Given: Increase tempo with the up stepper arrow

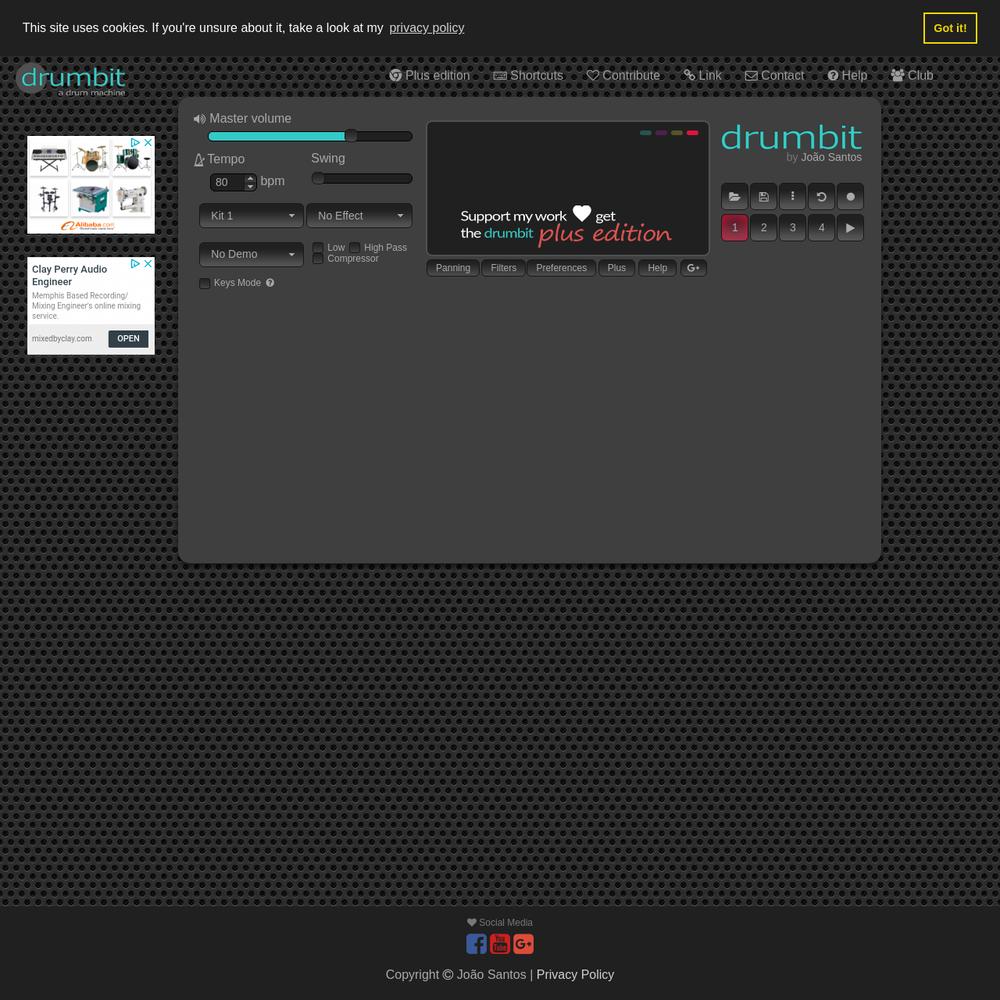Looking at the screenshot, I should [250, 178].
